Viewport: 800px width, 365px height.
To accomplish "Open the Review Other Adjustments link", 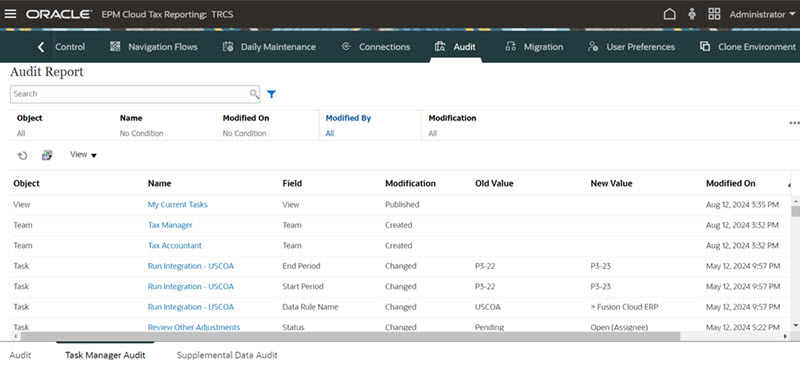I will click(194, 327).
